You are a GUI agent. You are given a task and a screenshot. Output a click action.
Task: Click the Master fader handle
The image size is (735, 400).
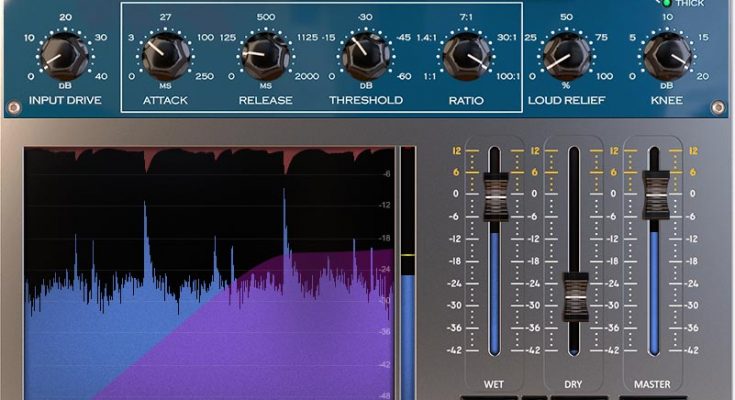coord(656,195)
